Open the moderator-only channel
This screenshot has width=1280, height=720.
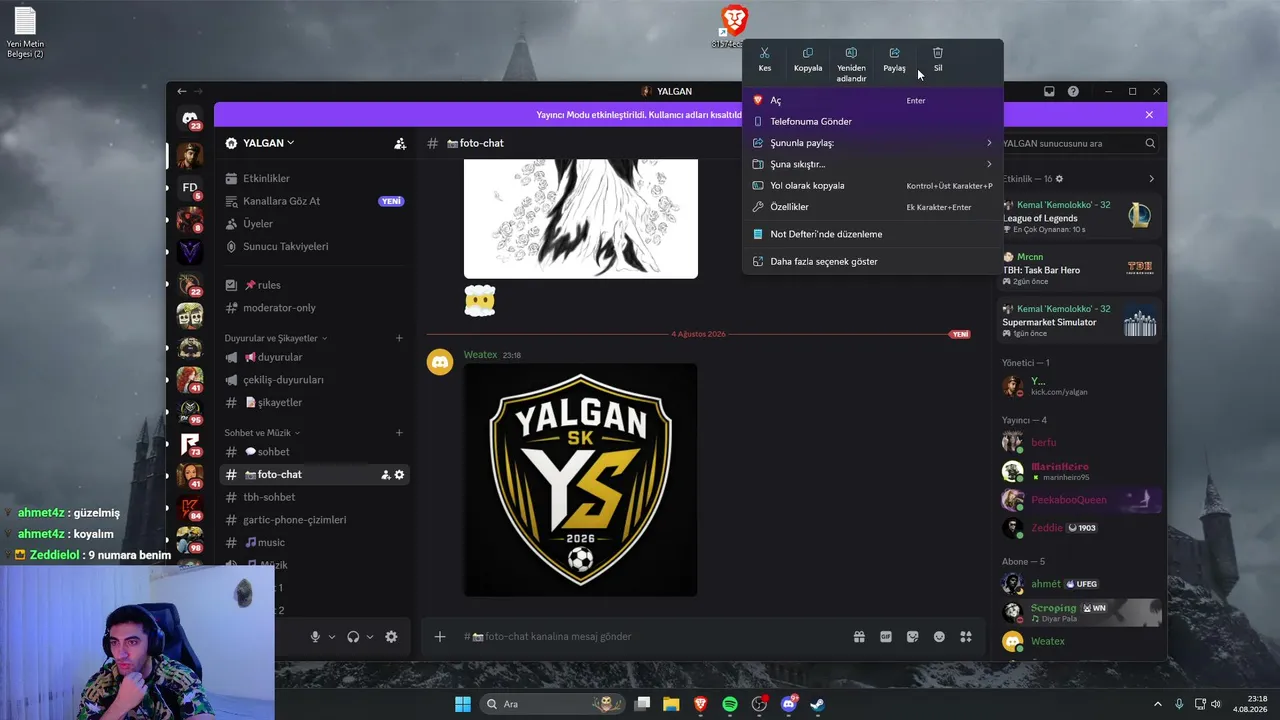click(314, 308)
